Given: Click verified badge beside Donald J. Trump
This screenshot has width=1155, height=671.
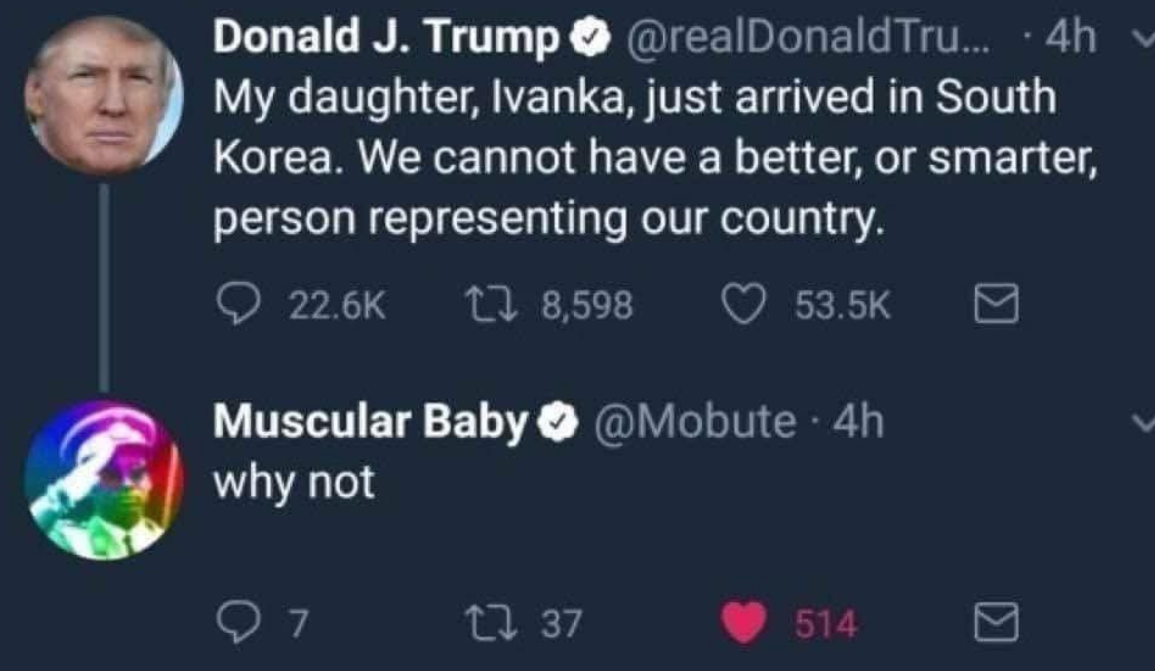Looking at the screenshot, I should (x=588, y=41).
